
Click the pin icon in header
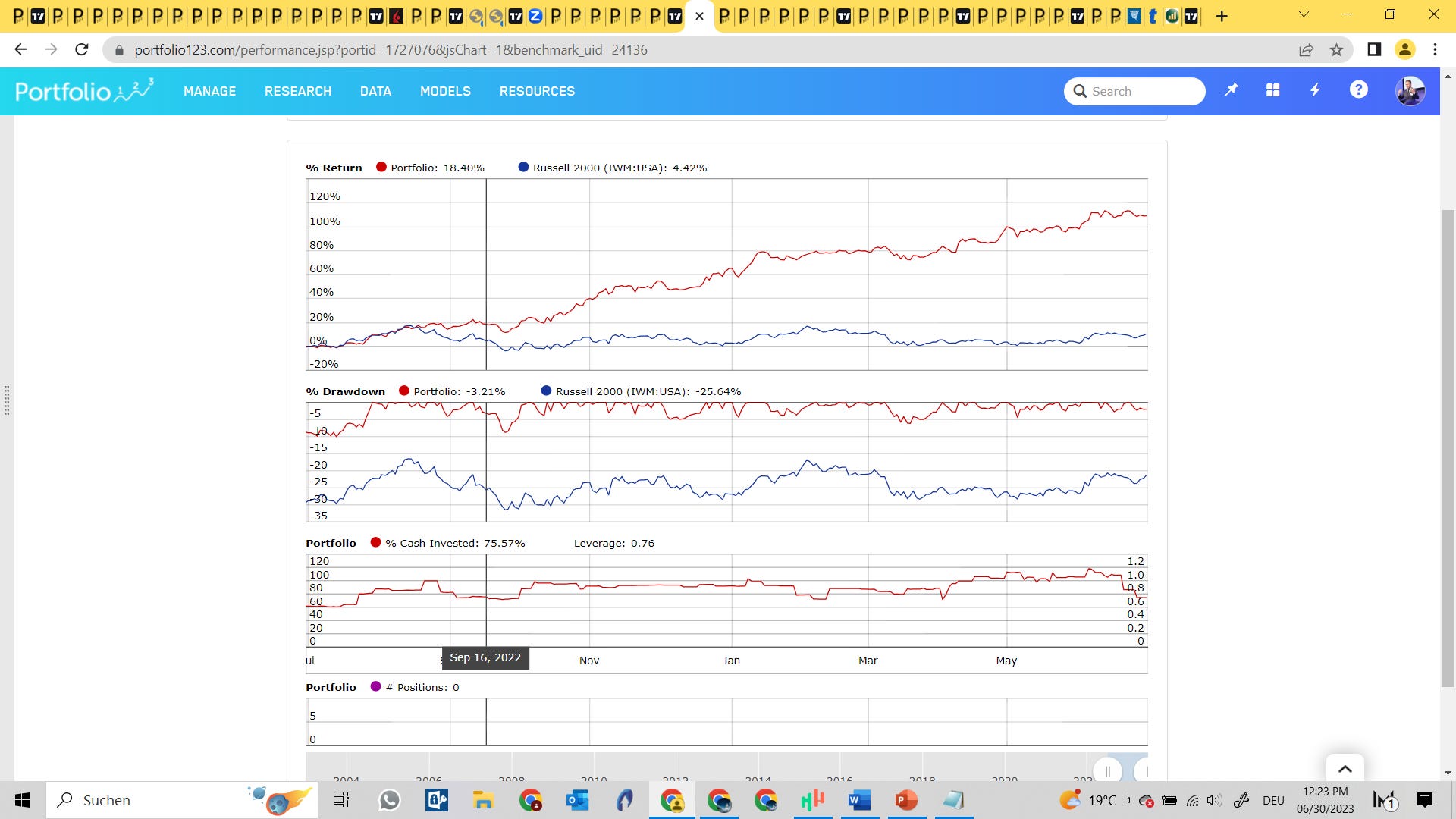1232,90
